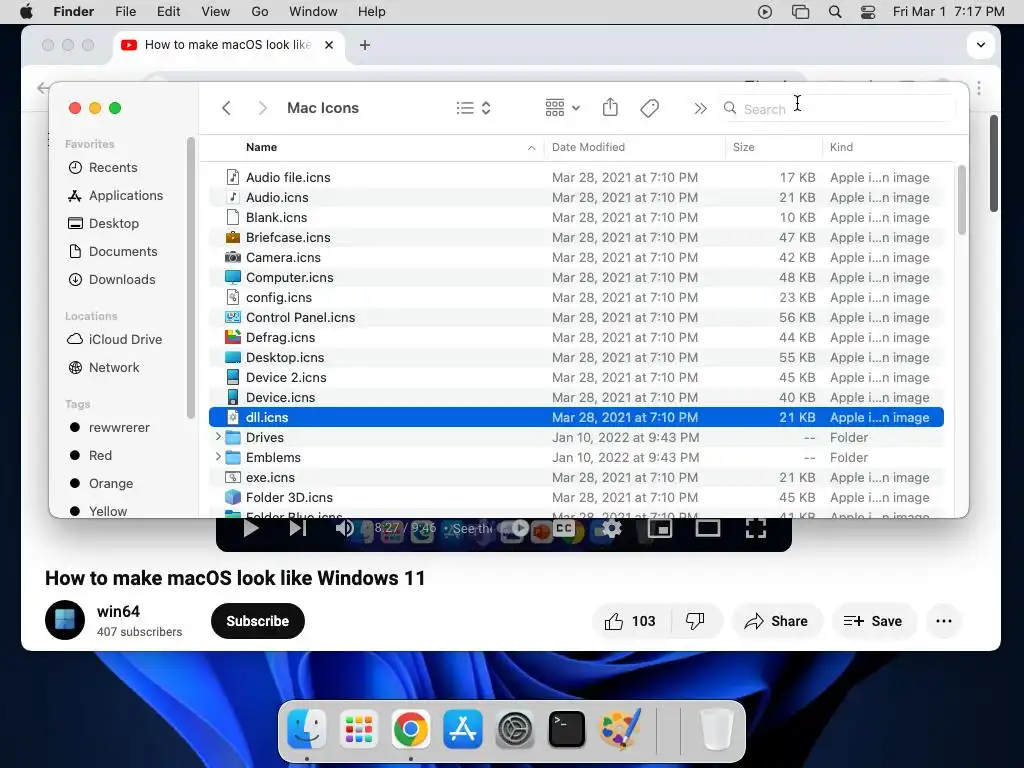Go forward in Finder window
Viewport: 1024px width, 768px height.
tap(262, 108)
